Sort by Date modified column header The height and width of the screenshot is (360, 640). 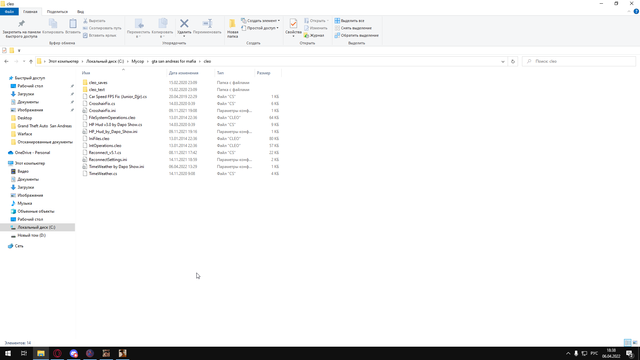pyautogui.click(x=191, y=73)
